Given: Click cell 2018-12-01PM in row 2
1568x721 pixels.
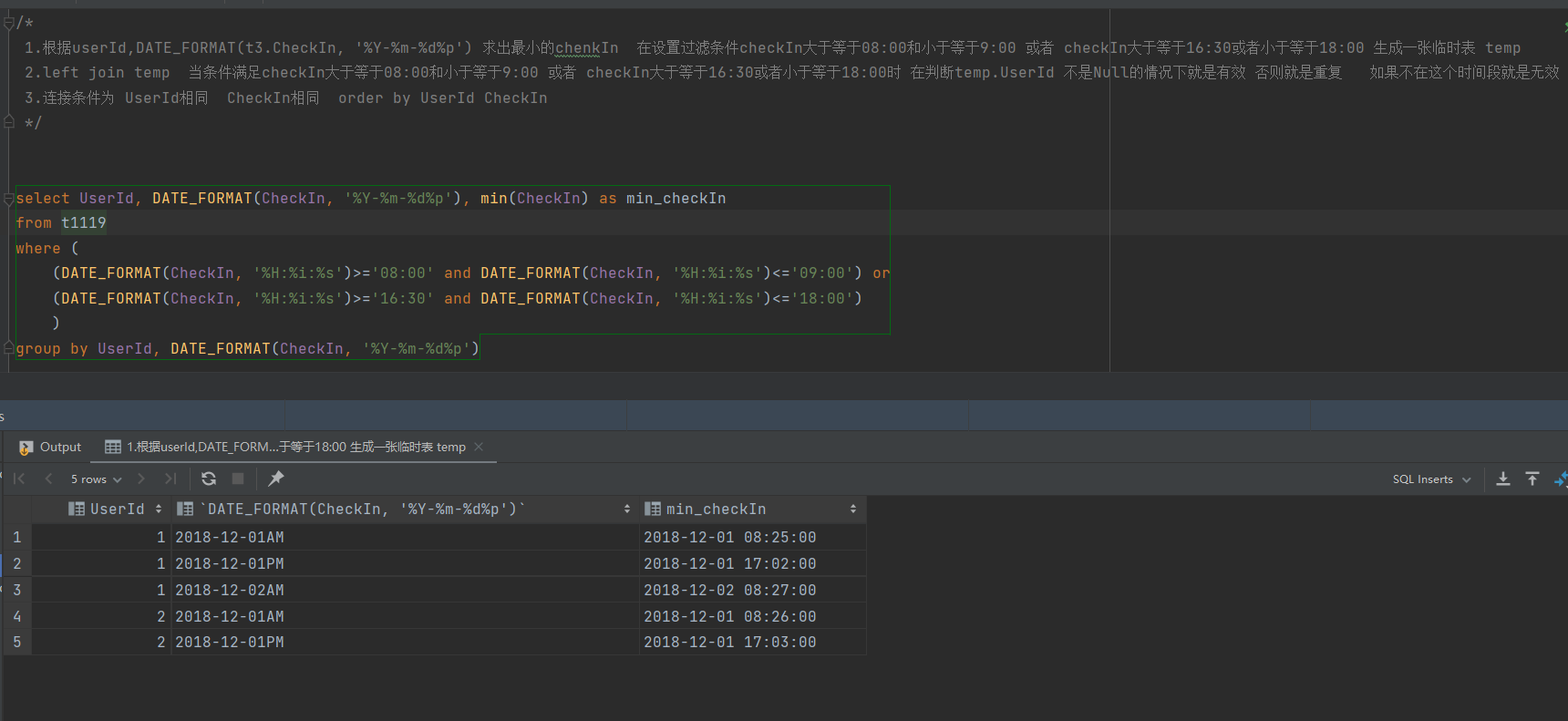Looking at the screenshot, I should tap(405, 563).
